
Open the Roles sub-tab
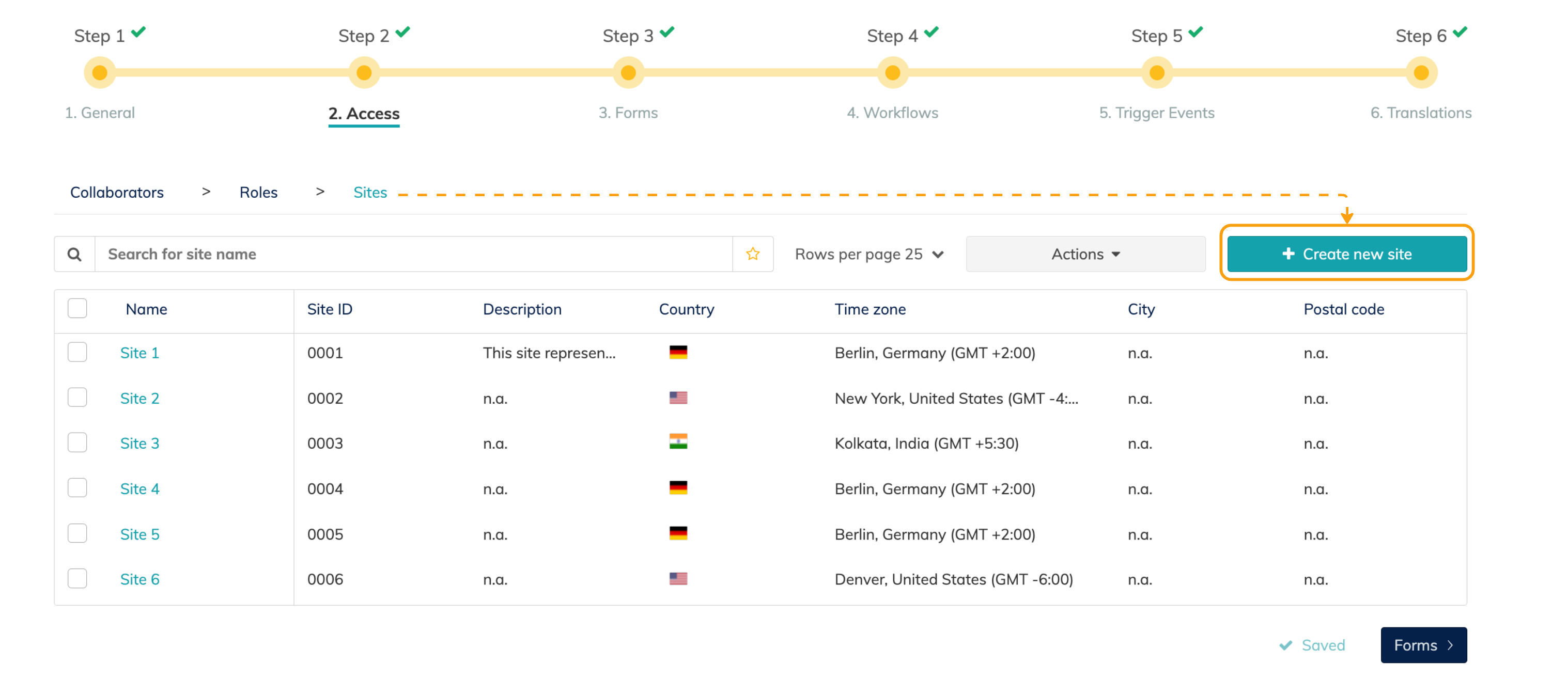tap(258, 192)
